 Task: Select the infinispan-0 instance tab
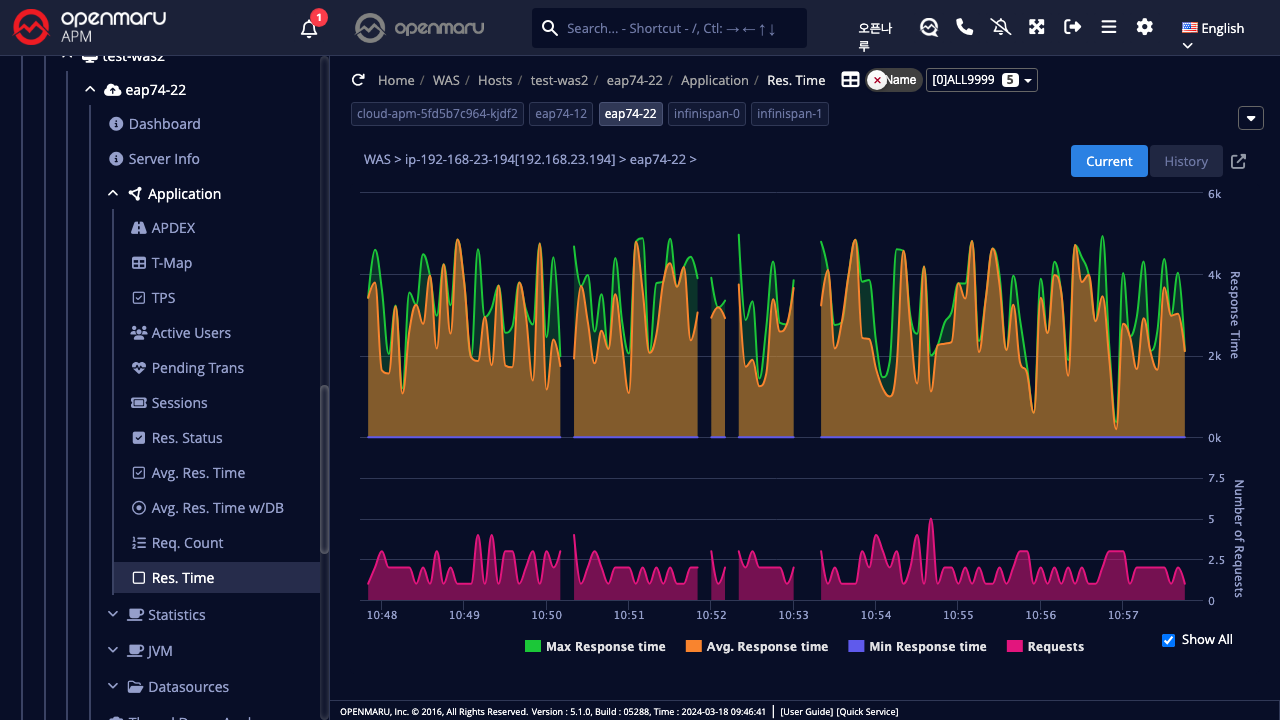[x=707, y=114]
